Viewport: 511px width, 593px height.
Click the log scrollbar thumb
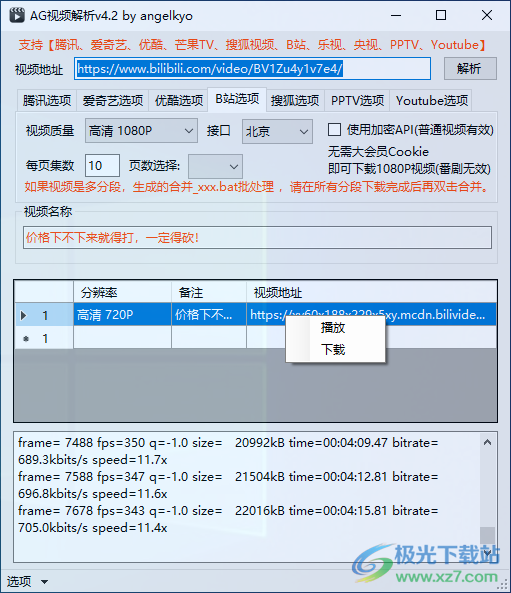pos(488,535)
